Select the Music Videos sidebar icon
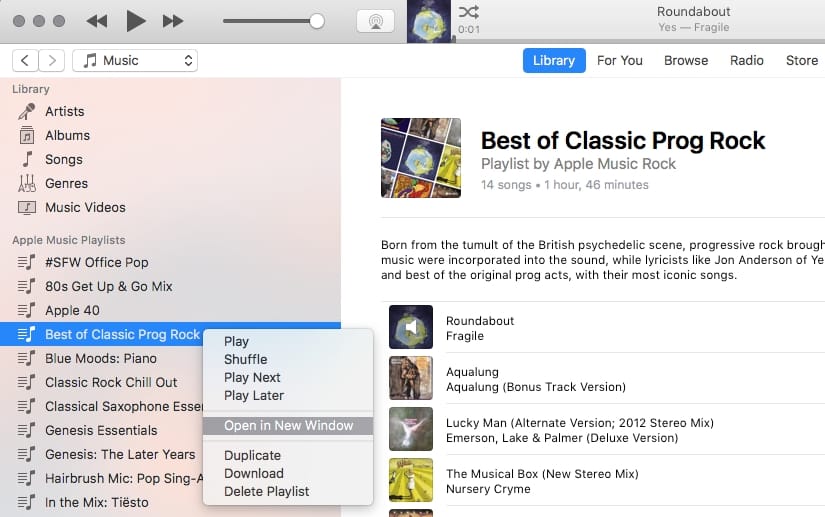 27,207
